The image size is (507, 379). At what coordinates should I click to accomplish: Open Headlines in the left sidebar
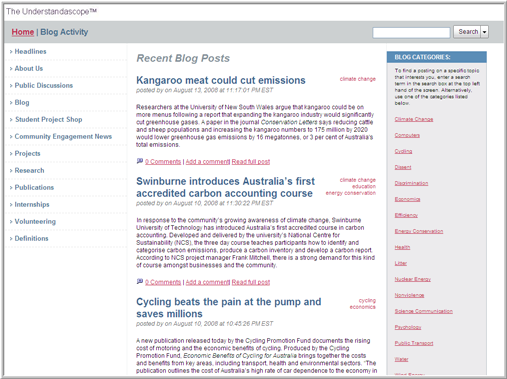pos(30,51)
